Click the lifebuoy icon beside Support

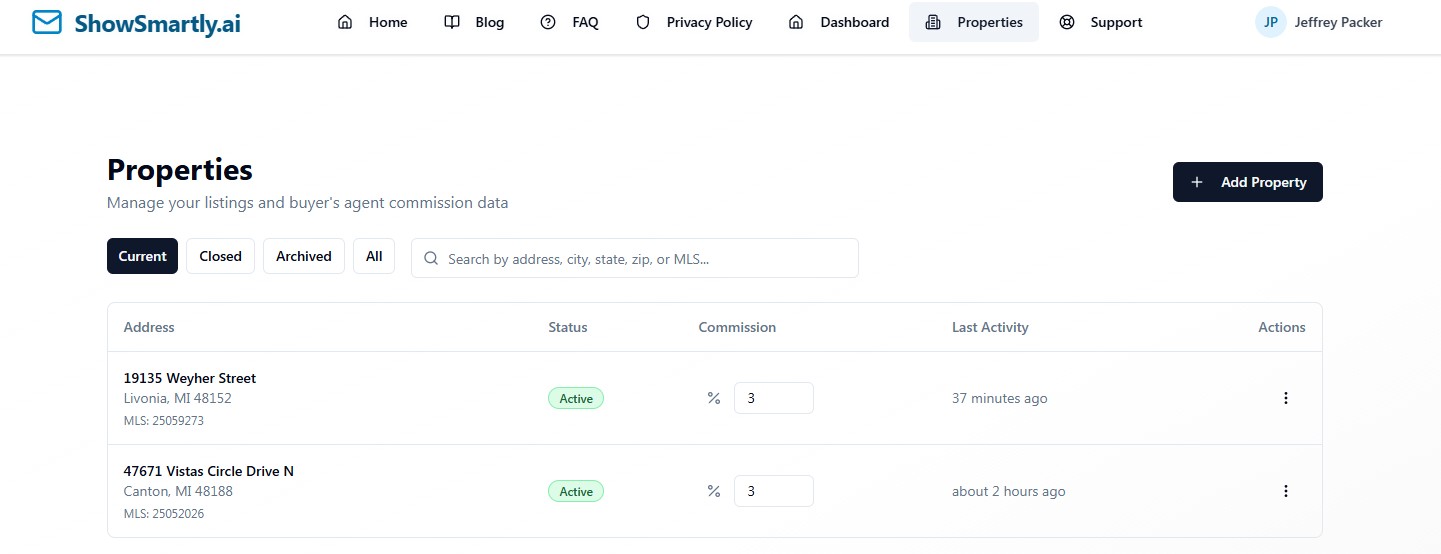[x=1067, y=22]
